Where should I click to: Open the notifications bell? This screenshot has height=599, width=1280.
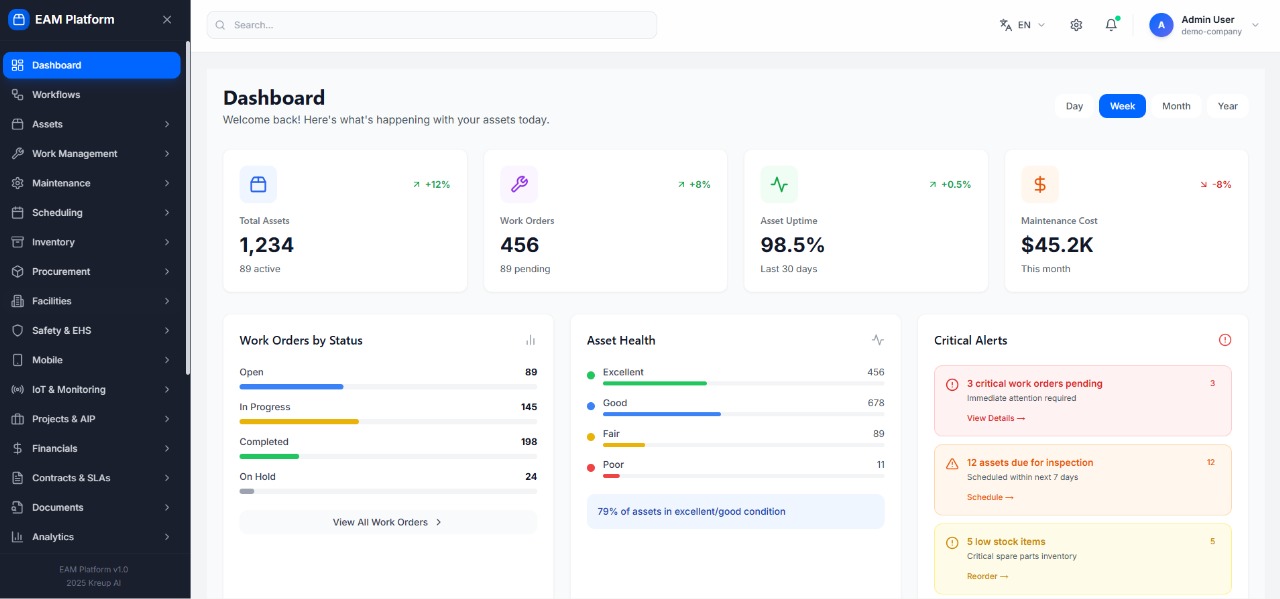[1111, 25]
